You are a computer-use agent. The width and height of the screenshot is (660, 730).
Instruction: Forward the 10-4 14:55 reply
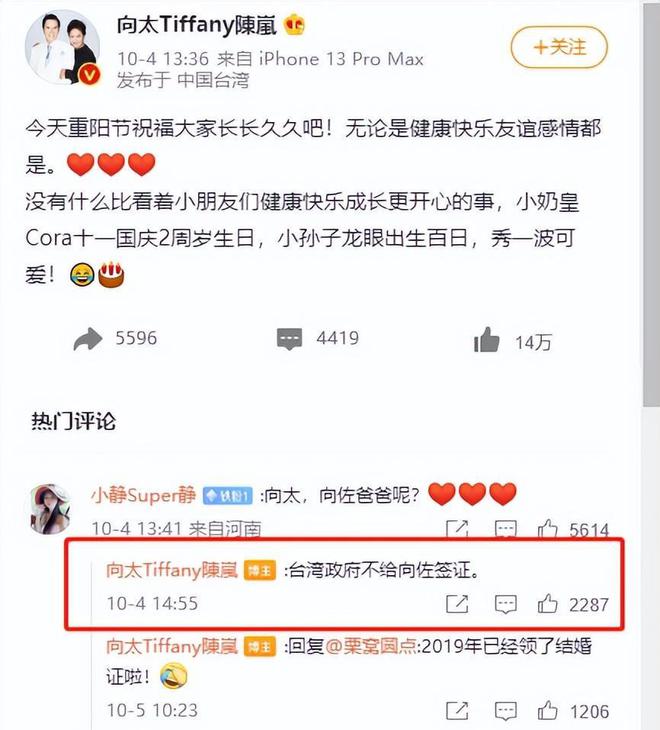457,604
